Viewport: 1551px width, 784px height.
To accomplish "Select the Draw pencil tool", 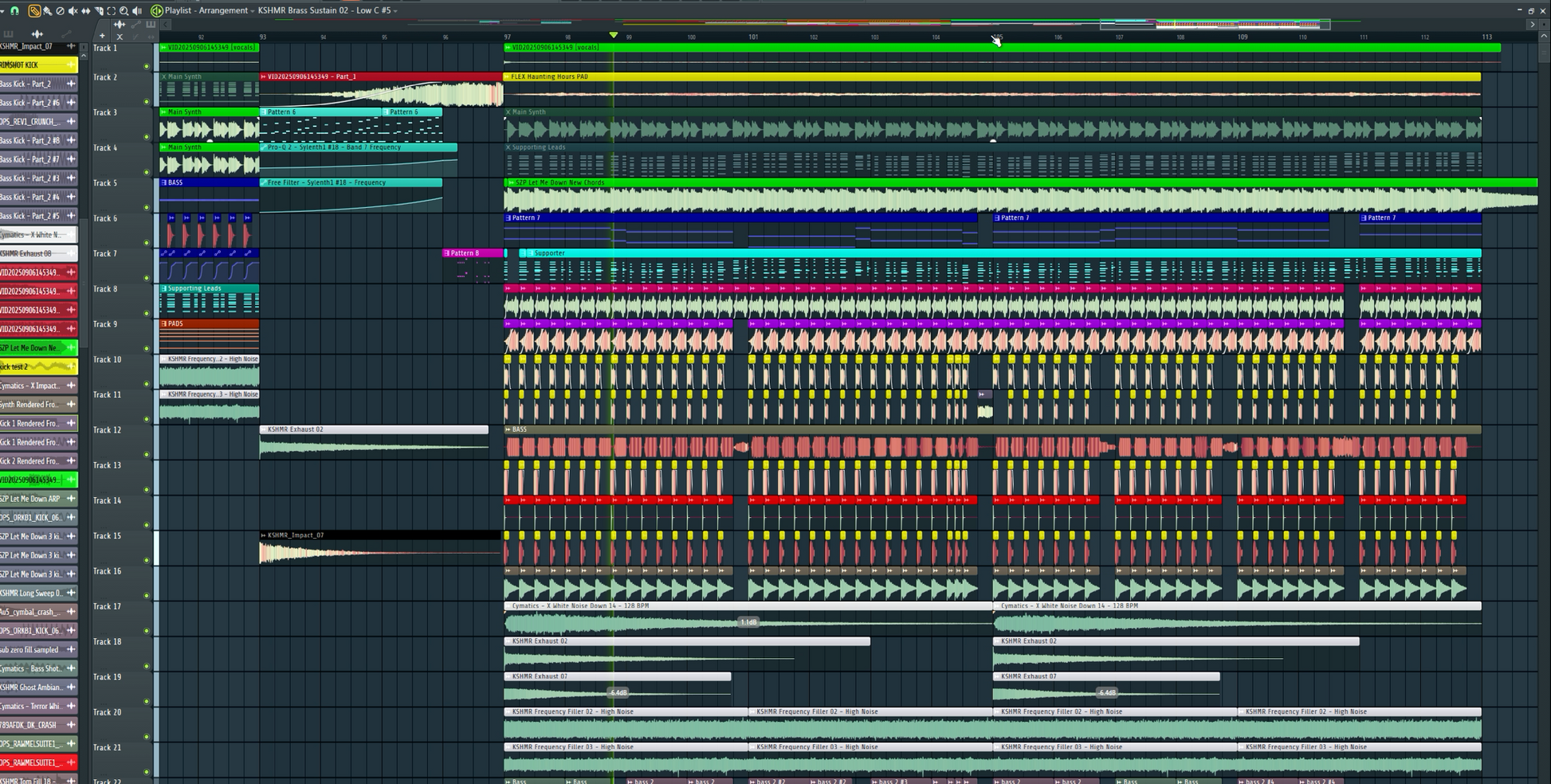I will tap(34, 10).
